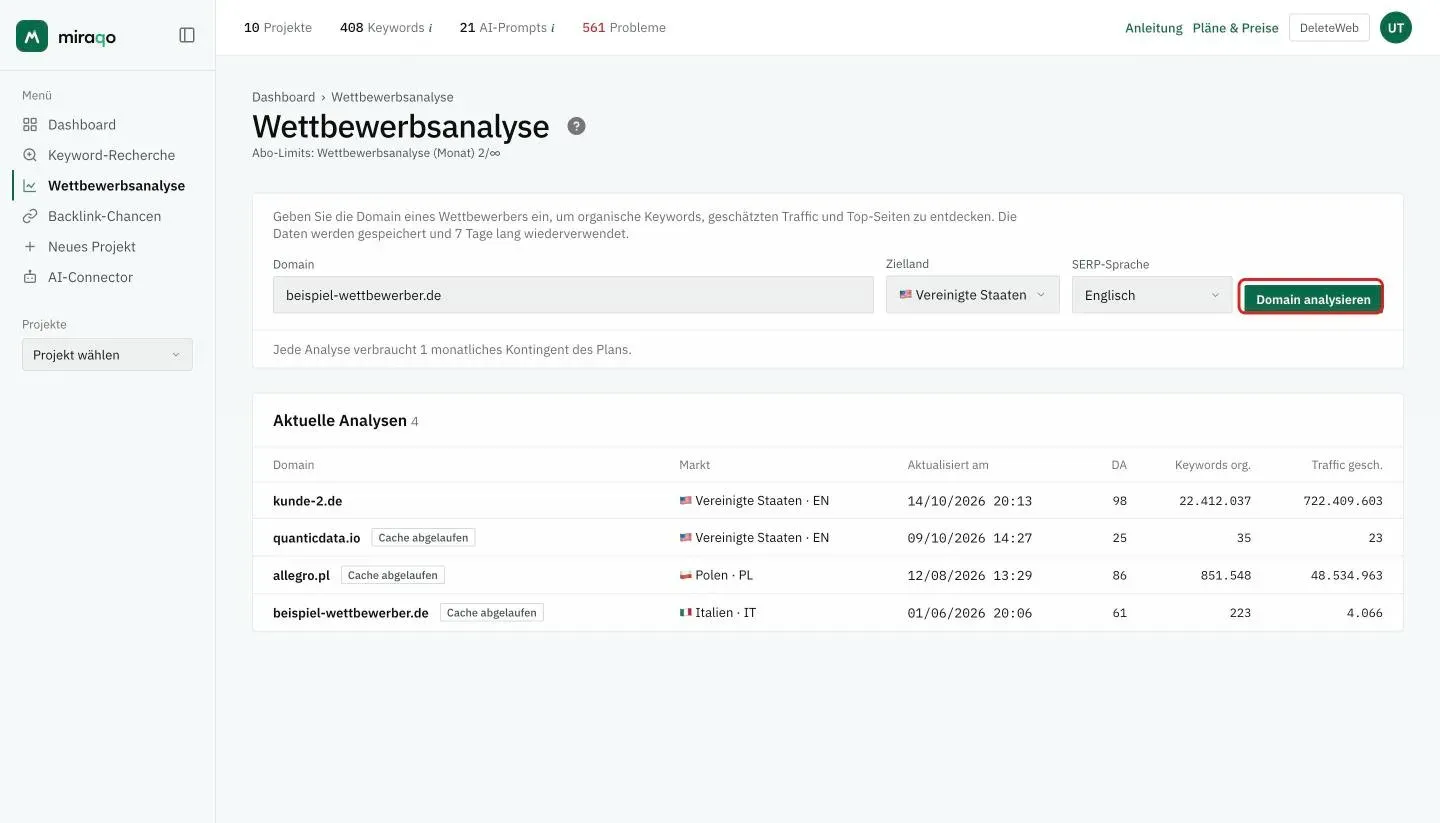Collapse the sidebar with the panel icon

point(187,35)
